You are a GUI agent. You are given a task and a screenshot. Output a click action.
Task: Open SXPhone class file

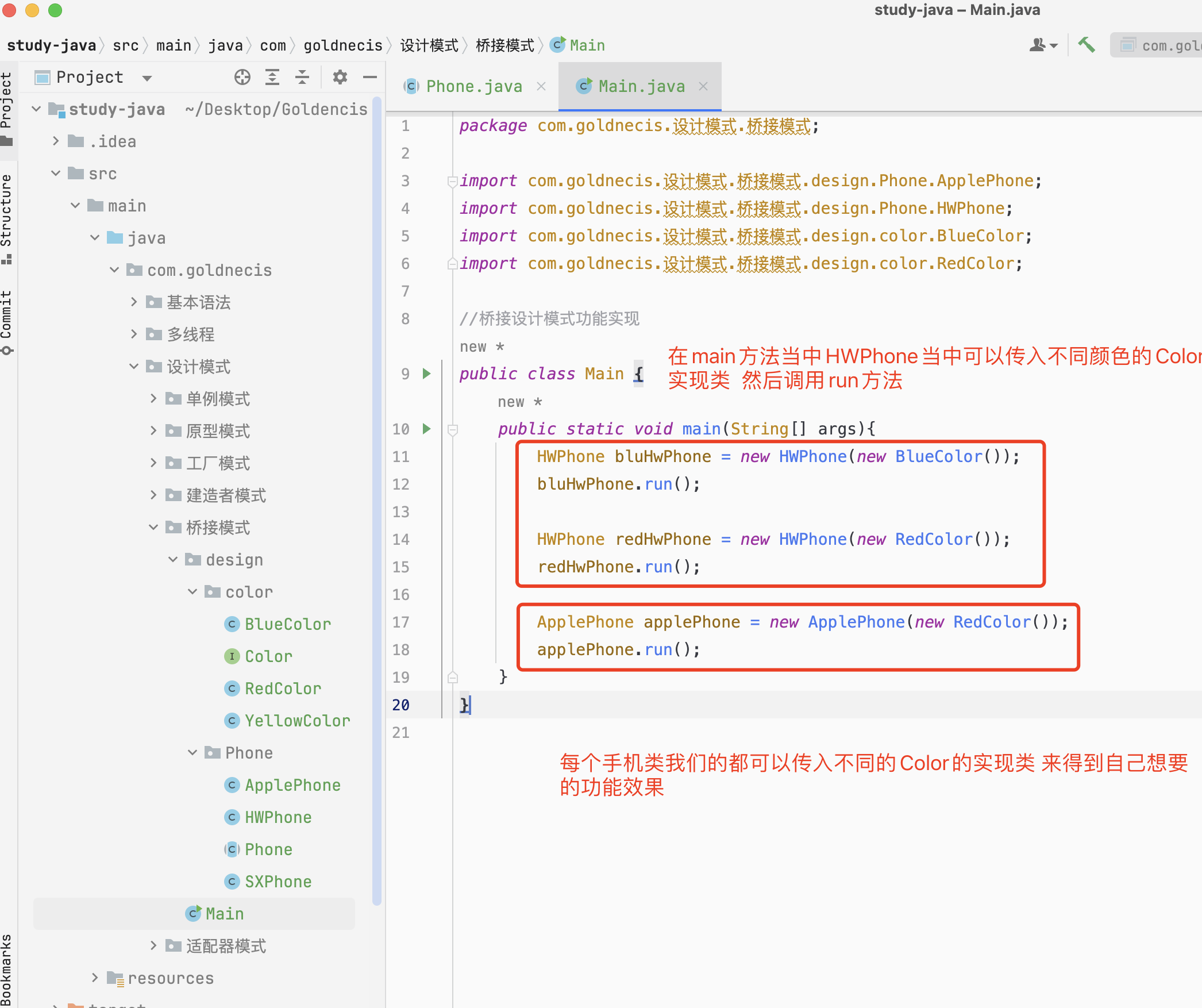point(268,882)
